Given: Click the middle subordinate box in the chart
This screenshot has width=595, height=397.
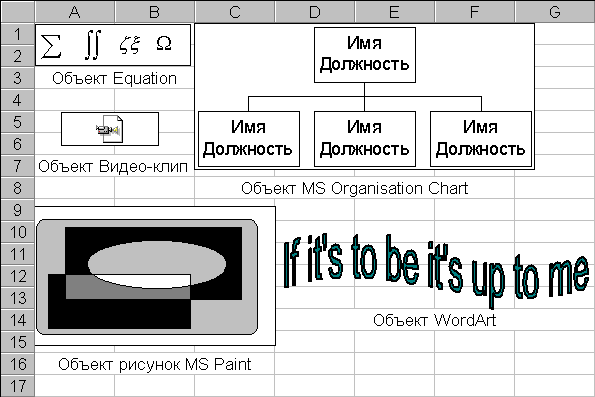Looking at the screenshot, I should [x=365, y=139].
